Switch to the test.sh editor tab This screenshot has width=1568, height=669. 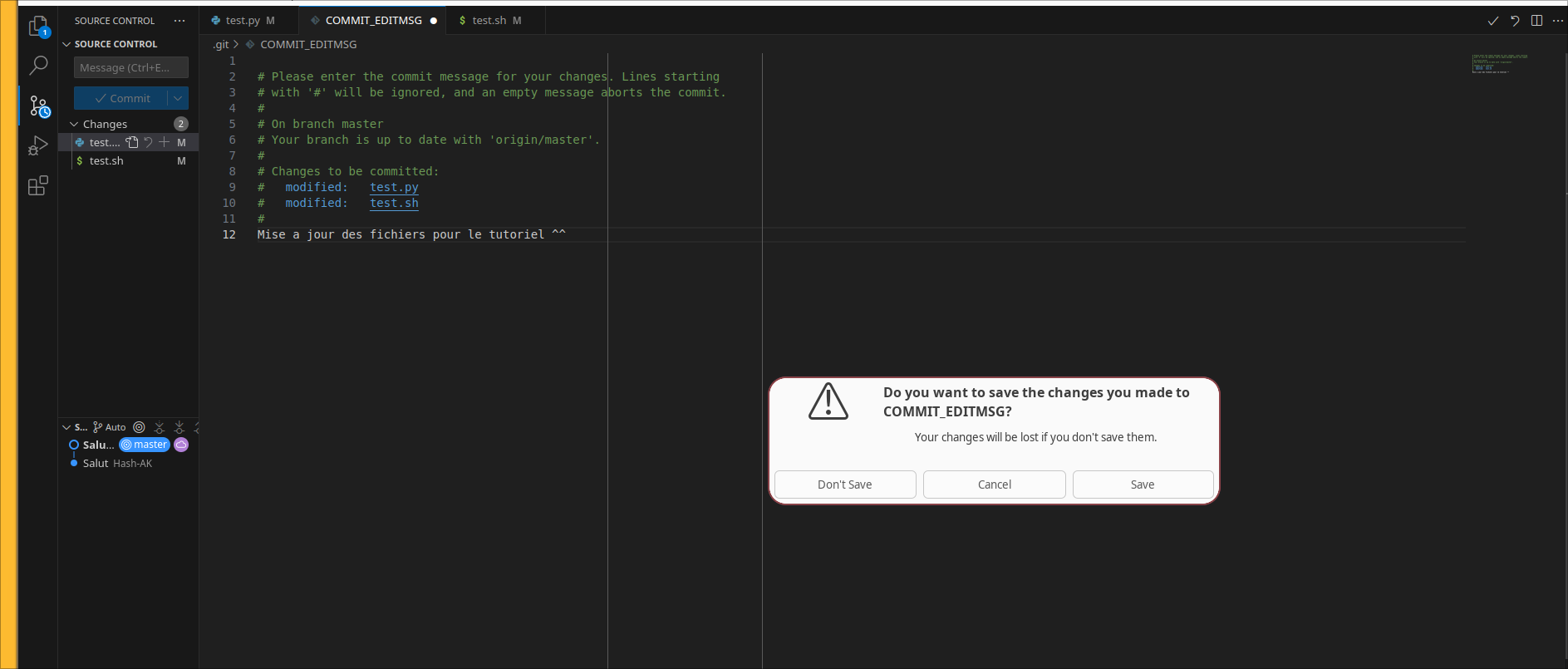coord(489,21)
